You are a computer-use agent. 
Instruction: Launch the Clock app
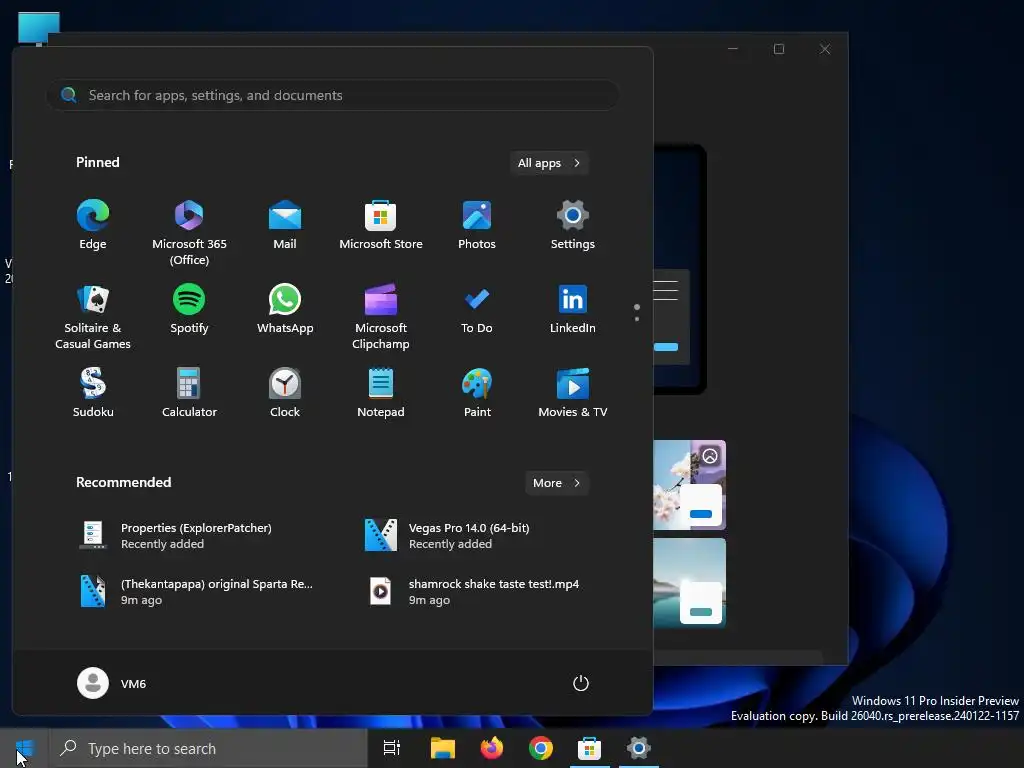[x=285, y=393]
